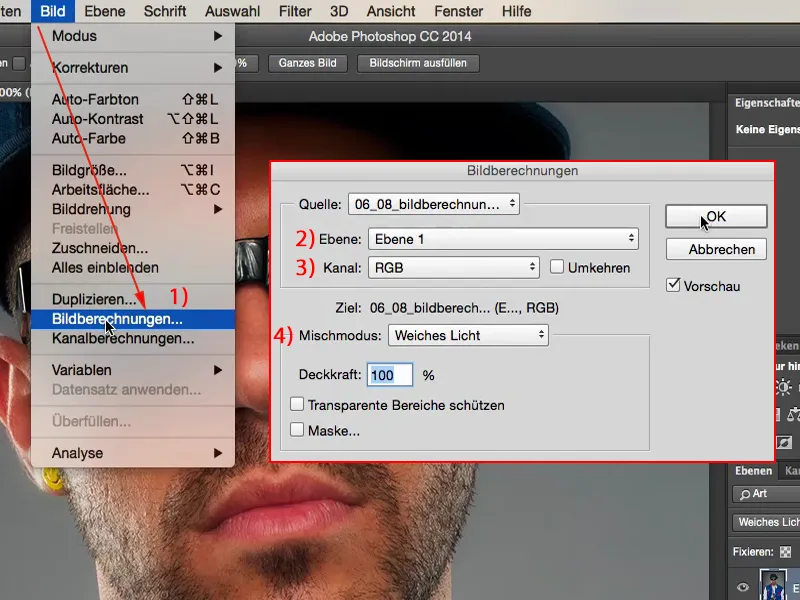Switch to the Eigenschaften panel tab

[767, 103]
